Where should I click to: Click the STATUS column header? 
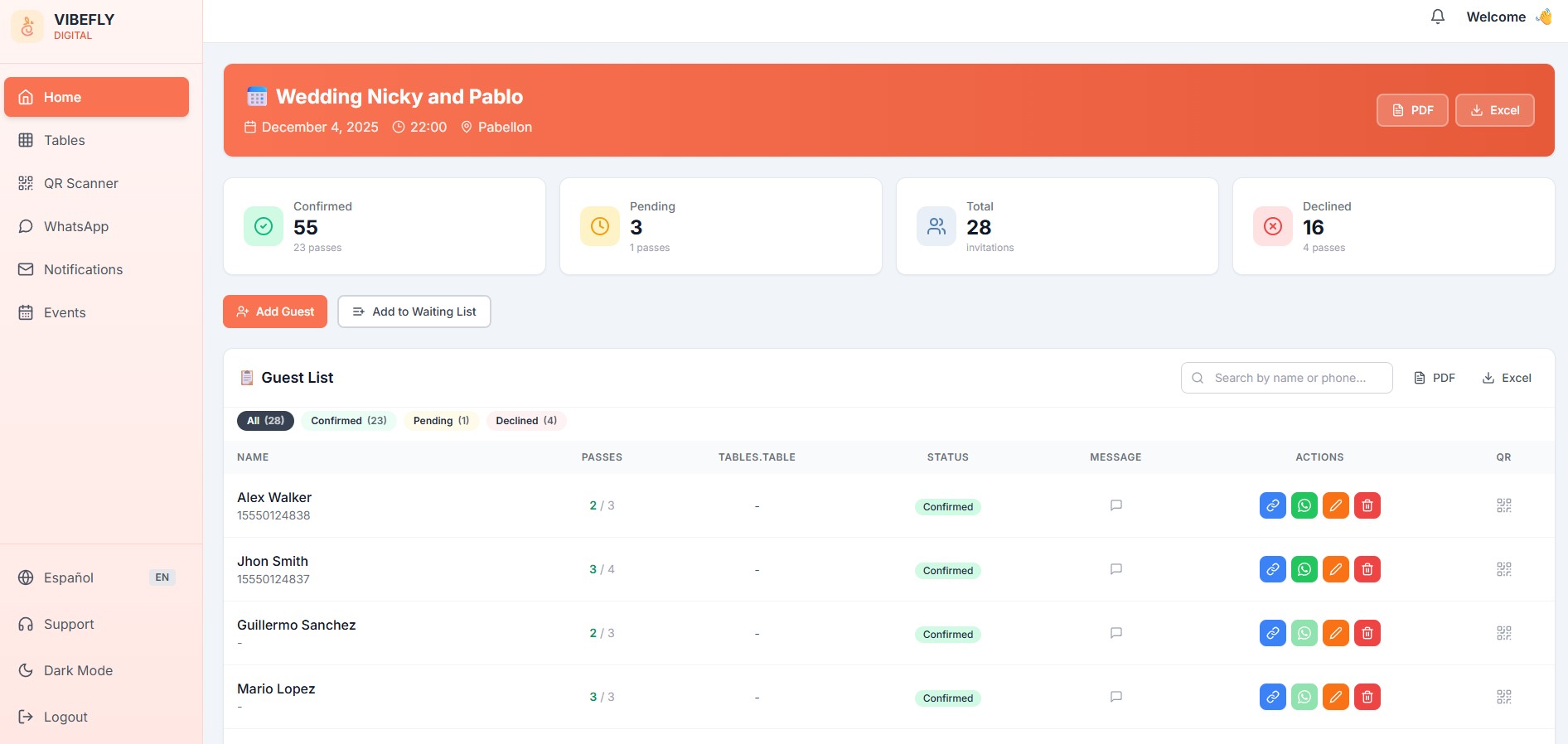coord(948,457)
